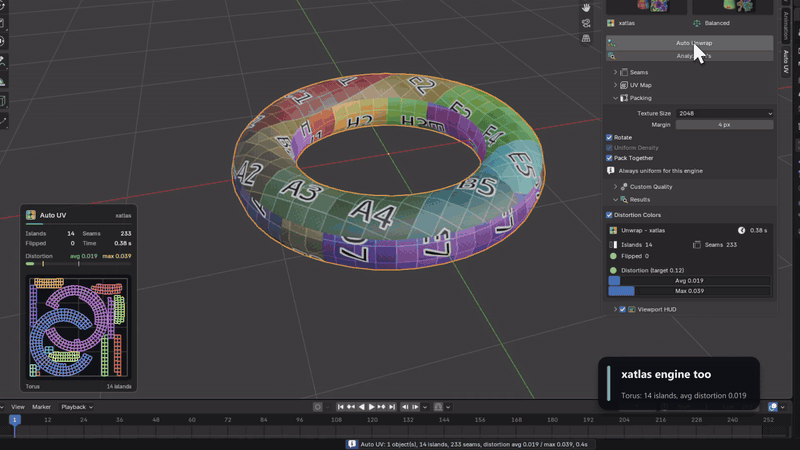800x450 pixels.
Task: Uncheck the Viewport HUD checkbox
Action: pos(622,309)
